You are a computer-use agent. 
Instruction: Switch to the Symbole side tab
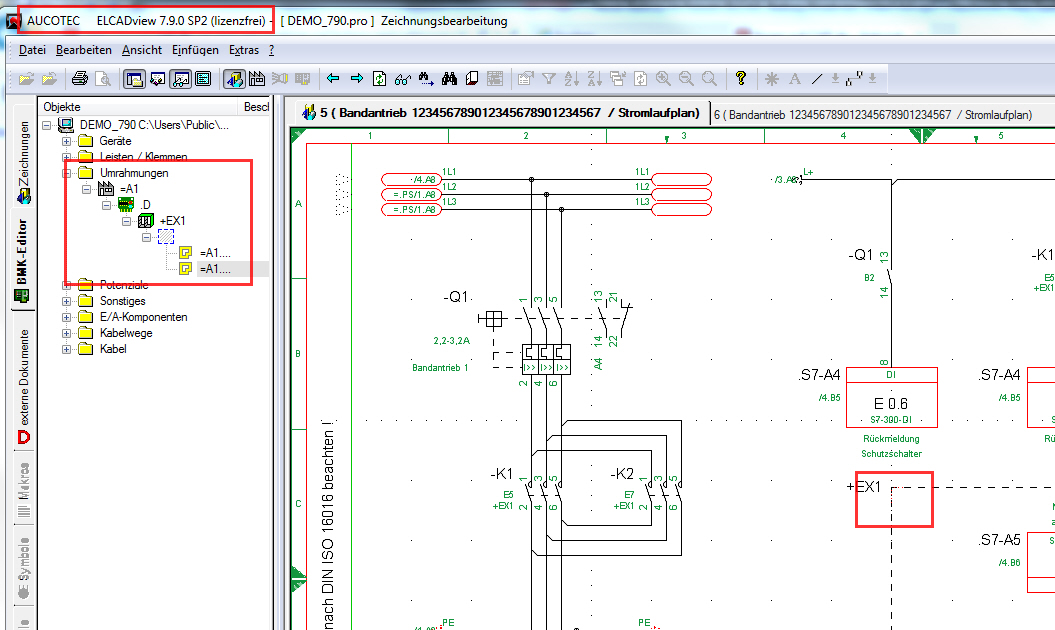[x=24, y=567]
